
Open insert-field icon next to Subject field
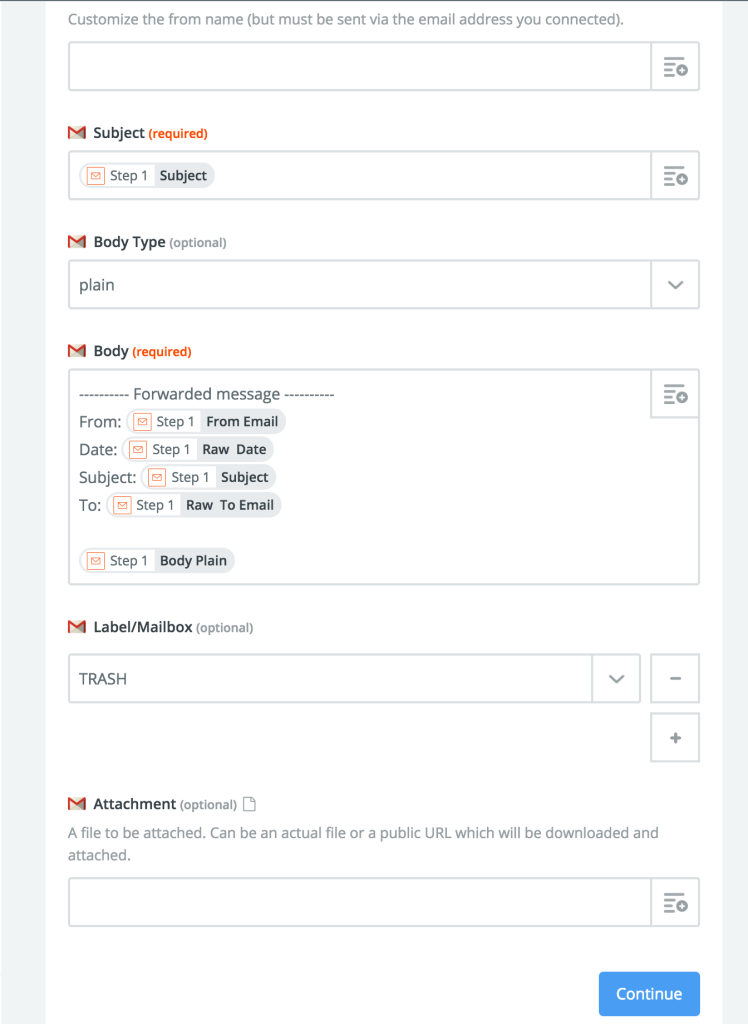click(x=675, y=176)
